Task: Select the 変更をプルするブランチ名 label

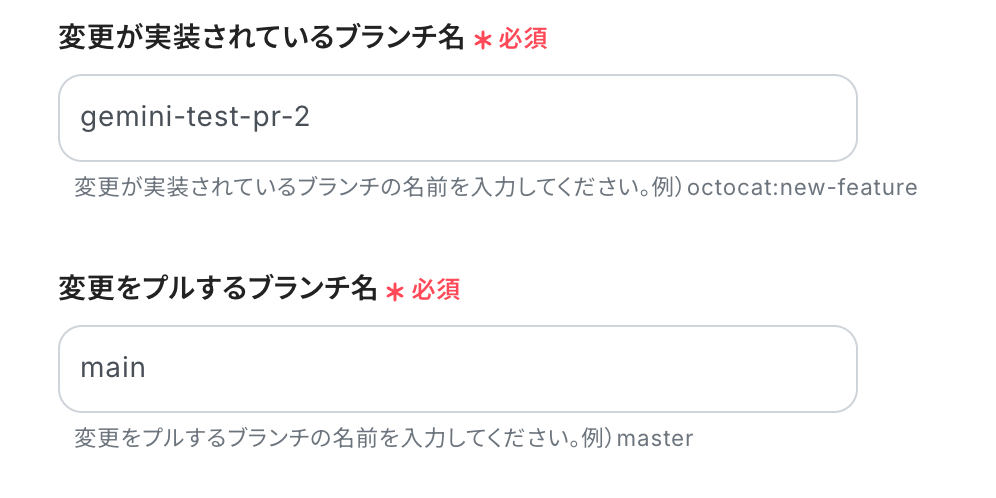Action: (x=218, y=290)
